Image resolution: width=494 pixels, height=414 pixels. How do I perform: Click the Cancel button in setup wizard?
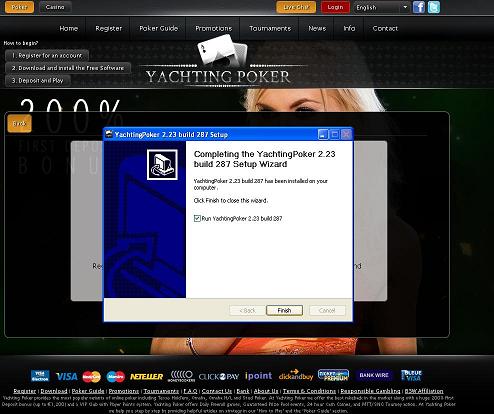(327, 310)
